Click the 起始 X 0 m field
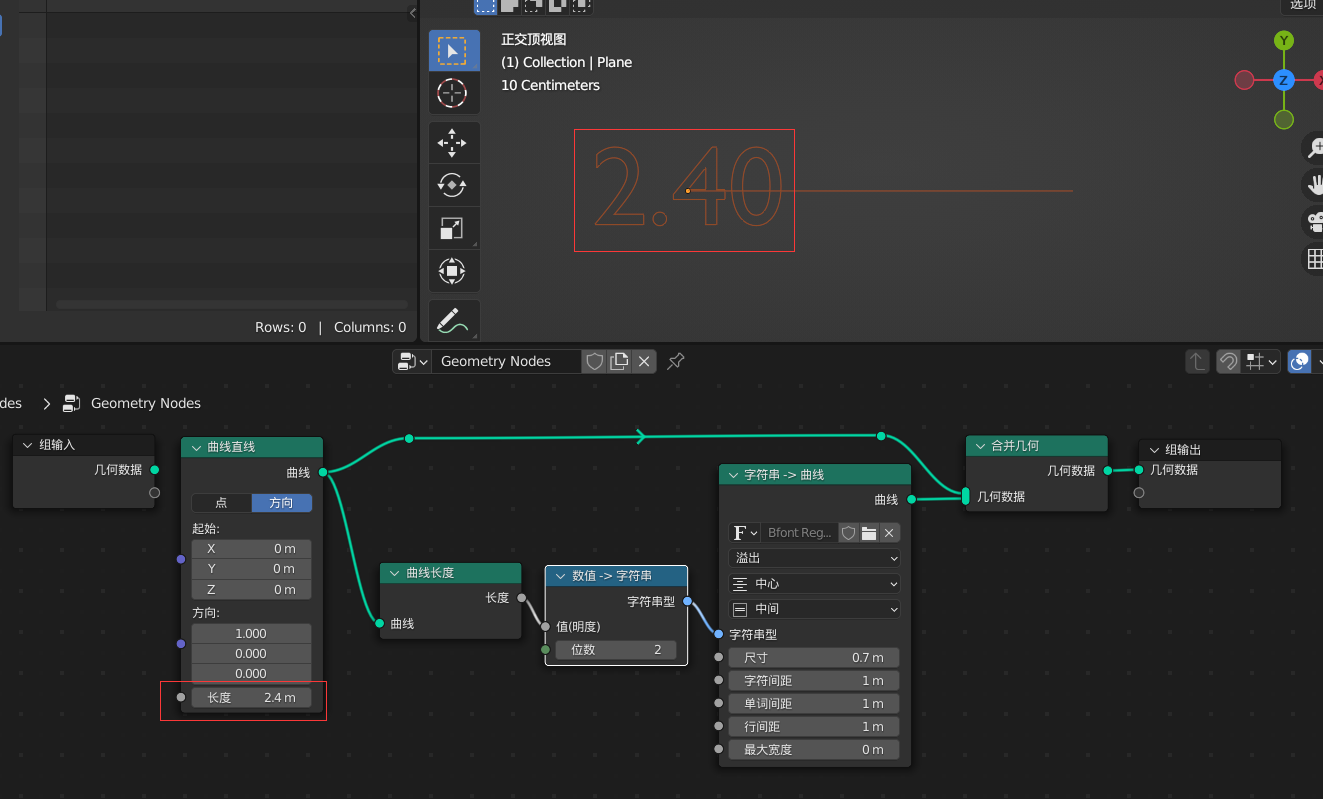 coord(251,548)
